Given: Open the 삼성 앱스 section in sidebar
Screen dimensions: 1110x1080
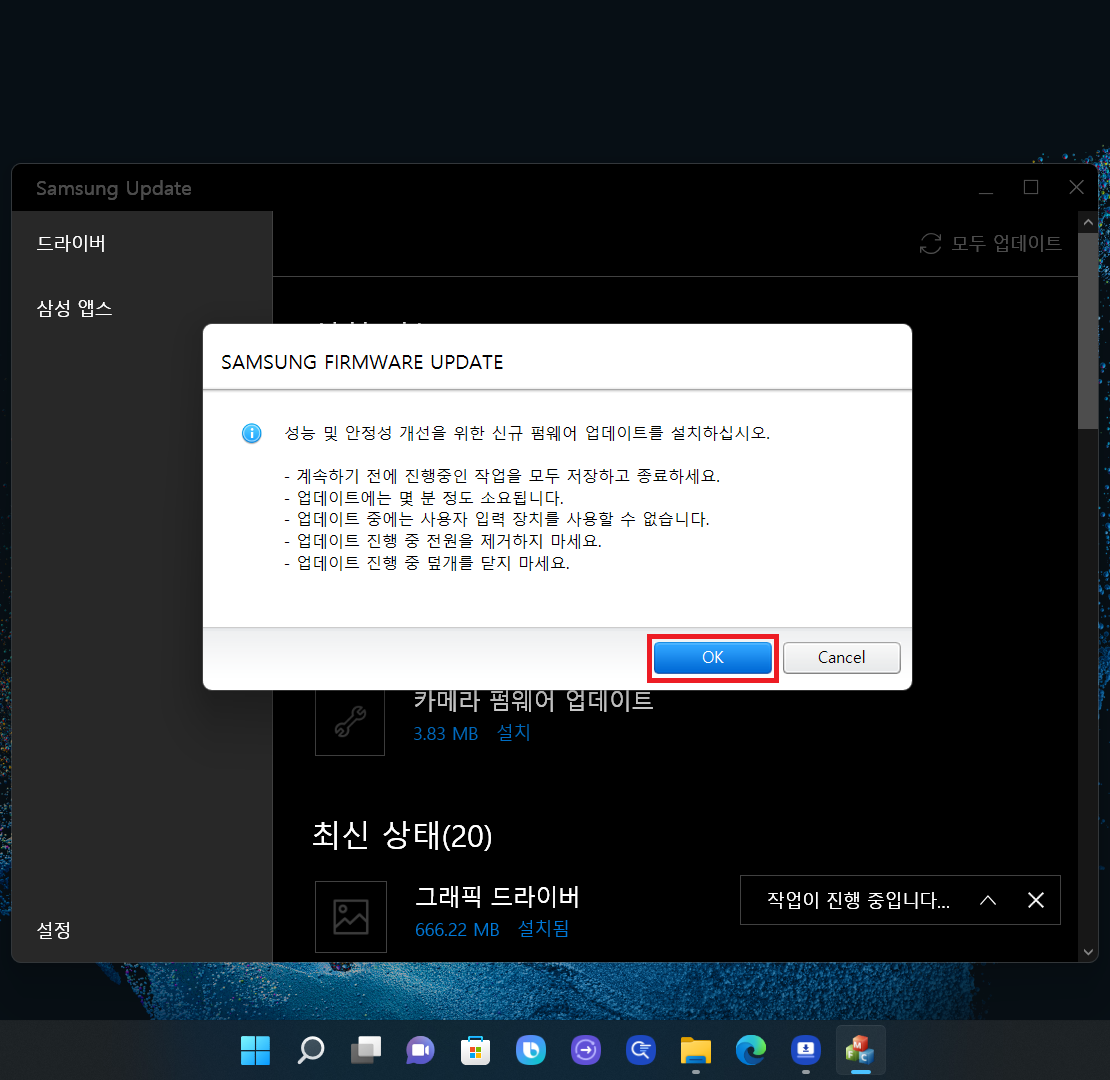Looking at the screenshot, I should coord(74,309).
